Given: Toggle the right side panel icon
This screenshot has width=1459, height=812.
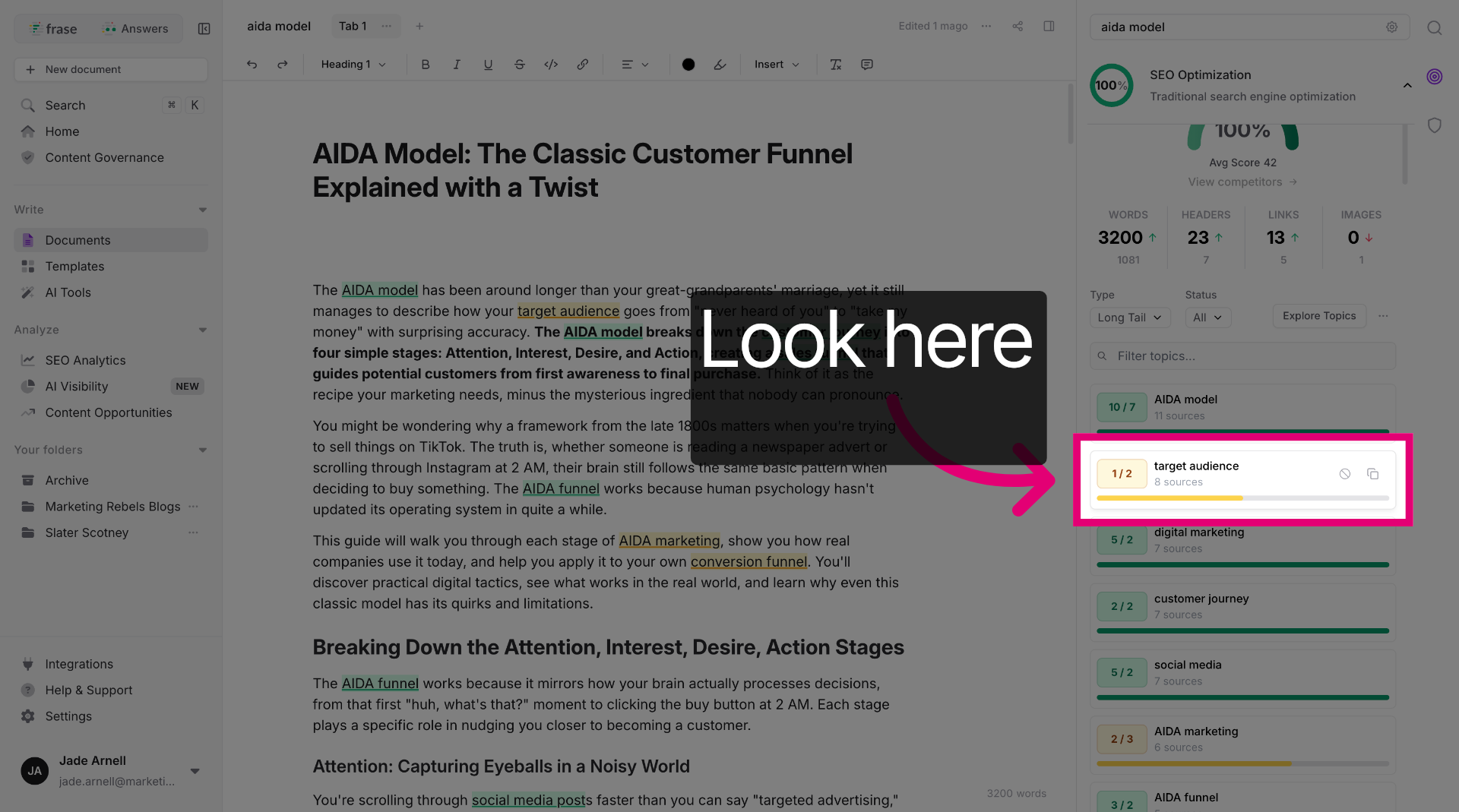Looking at the screenshot, I should tap(1049, 26).
